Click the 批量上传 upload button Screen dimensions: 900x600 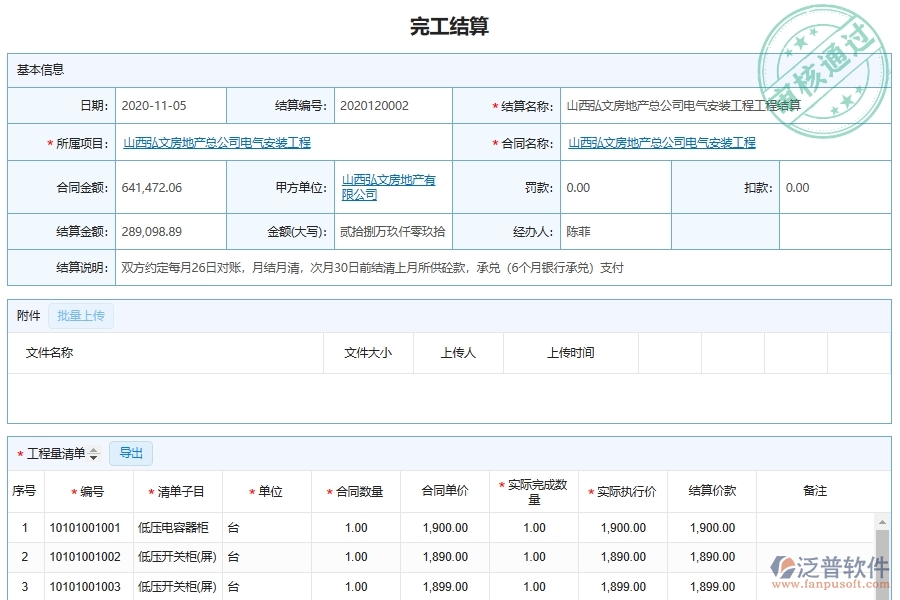[x=81, y=315]
